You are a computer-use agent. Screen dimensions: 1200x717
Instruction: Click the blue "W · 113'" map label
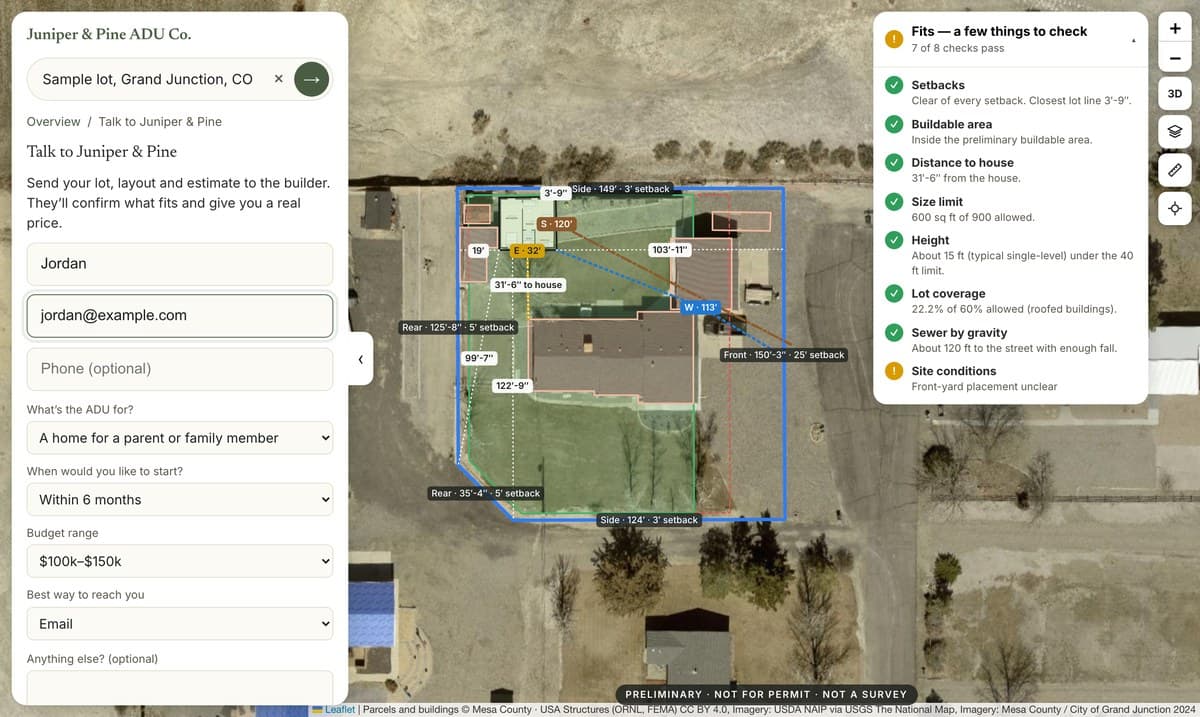click(701, 307)
